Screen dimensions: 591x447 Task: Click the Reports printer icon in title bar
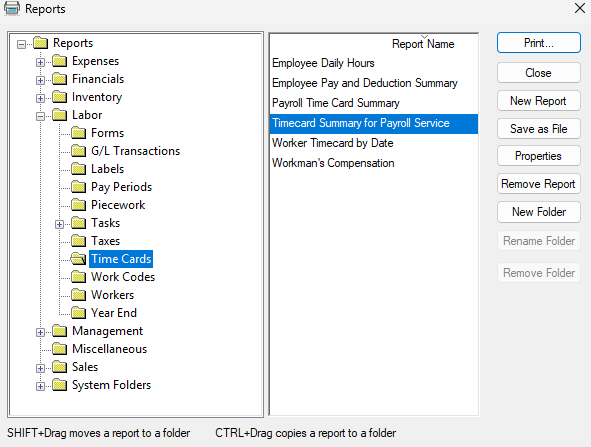[12, 8]
